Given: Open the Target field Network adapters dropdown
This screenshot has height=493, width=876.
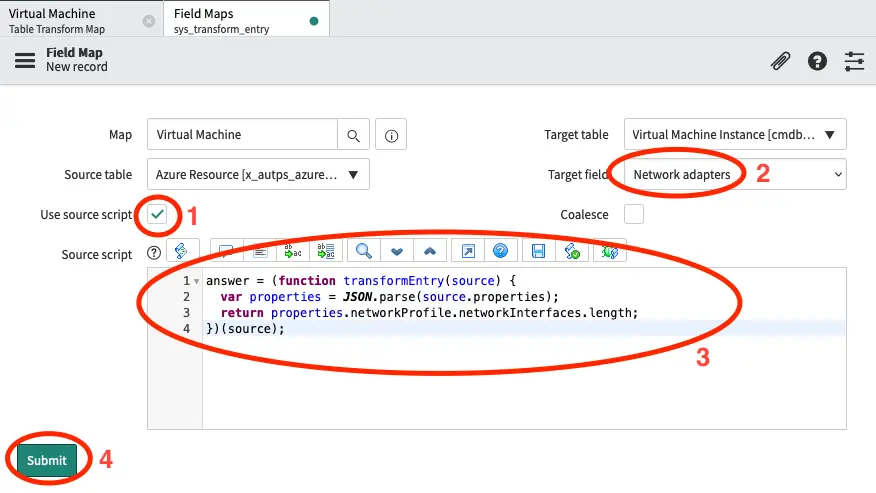Looking at the screenshot, I should coord(734,174).
